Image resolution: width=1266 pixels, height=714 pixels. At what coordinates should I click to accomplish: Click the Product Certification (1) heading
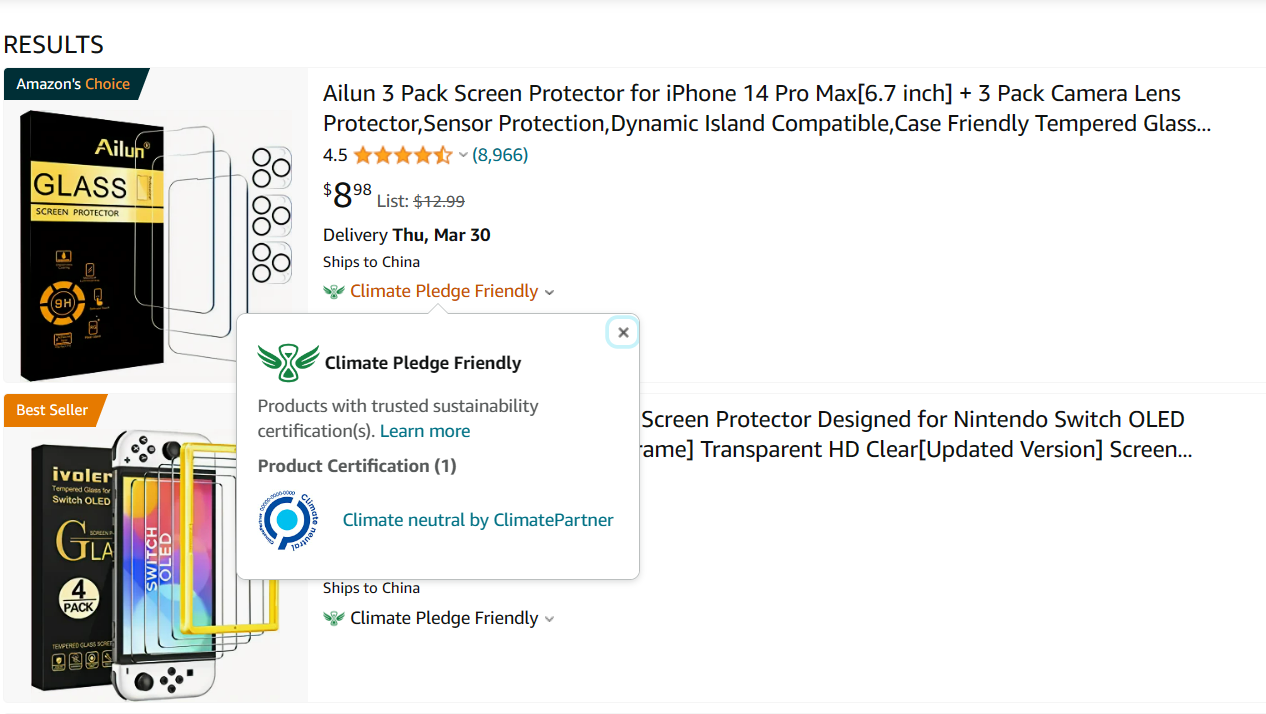pos(357,466)
